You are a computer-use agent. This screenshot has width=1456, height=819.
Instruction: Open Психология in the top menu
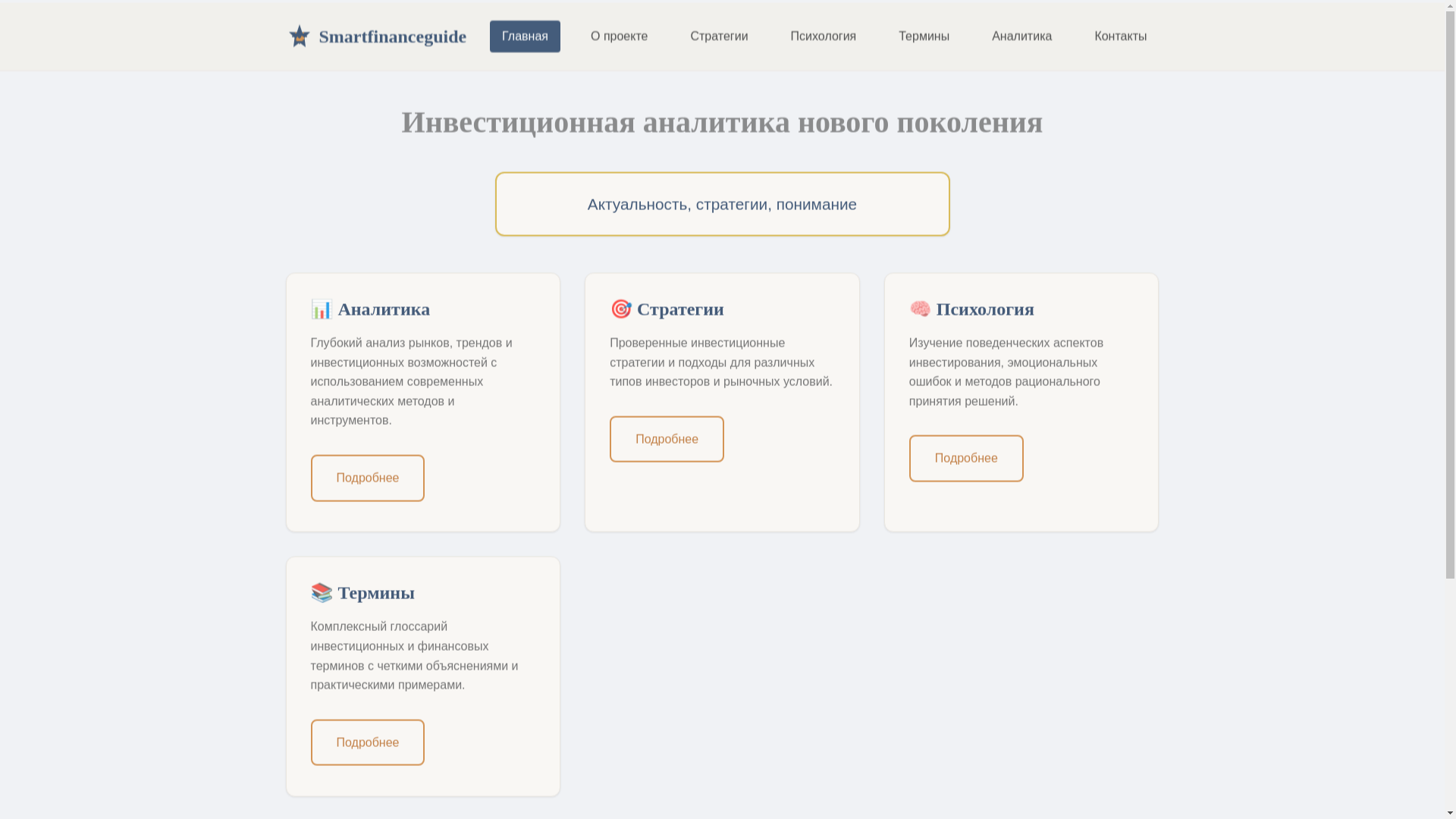(x=823, y=36)
